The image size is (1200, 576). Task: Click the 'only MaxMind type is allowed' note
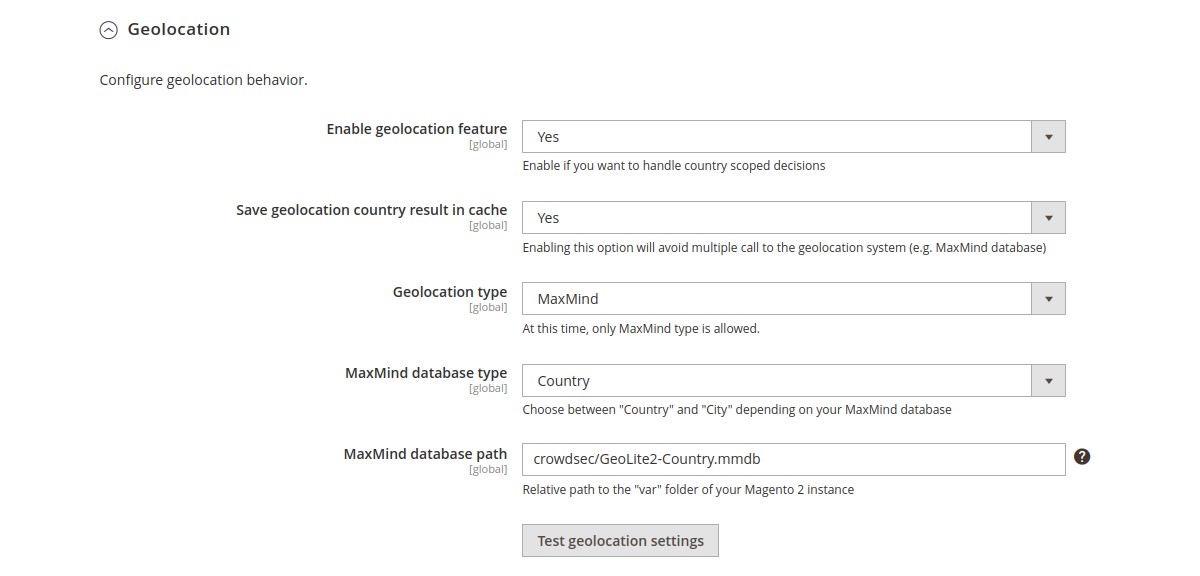641,328
